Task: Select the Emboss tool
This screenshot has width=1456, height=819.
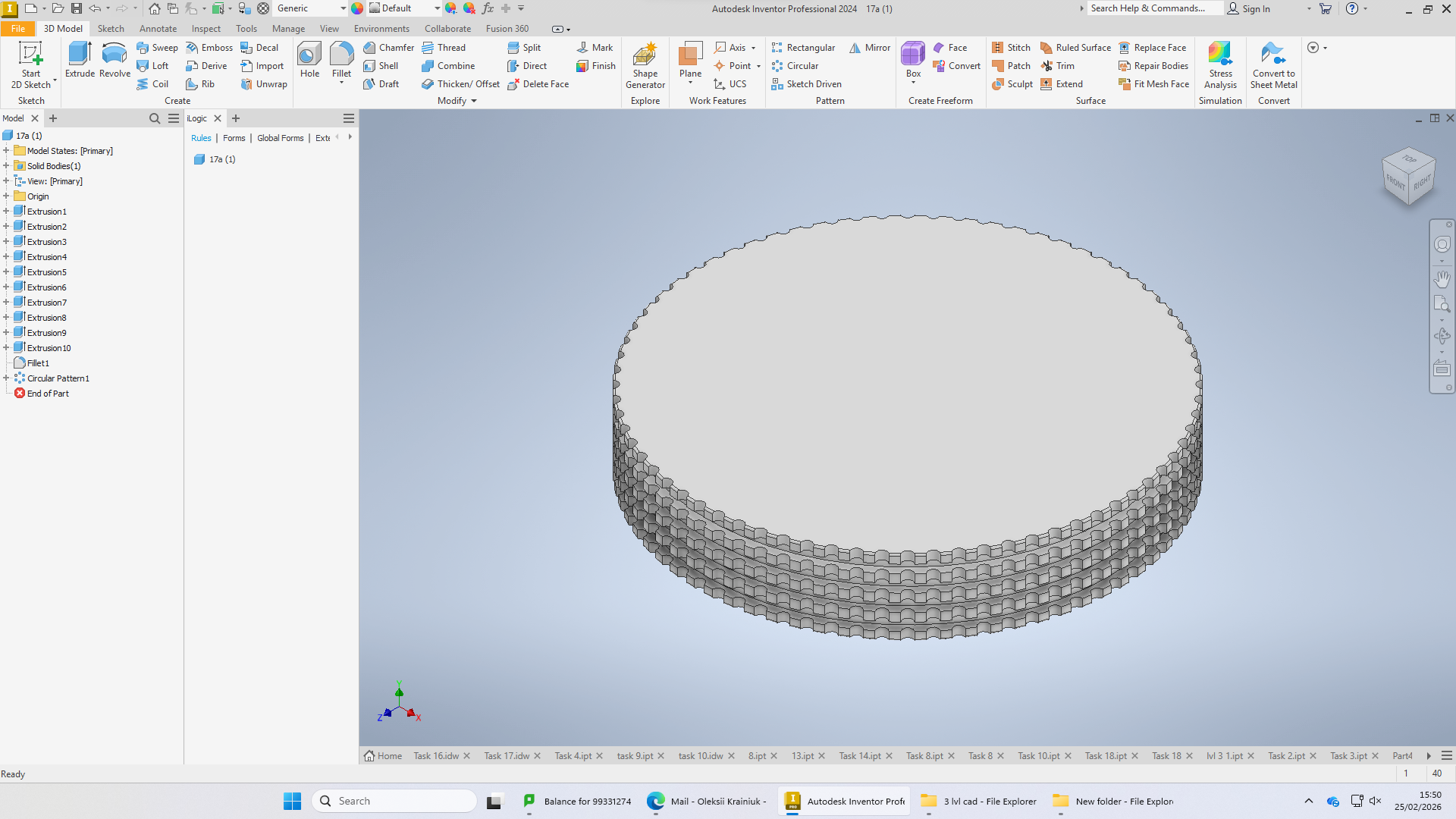Action: 209,47
